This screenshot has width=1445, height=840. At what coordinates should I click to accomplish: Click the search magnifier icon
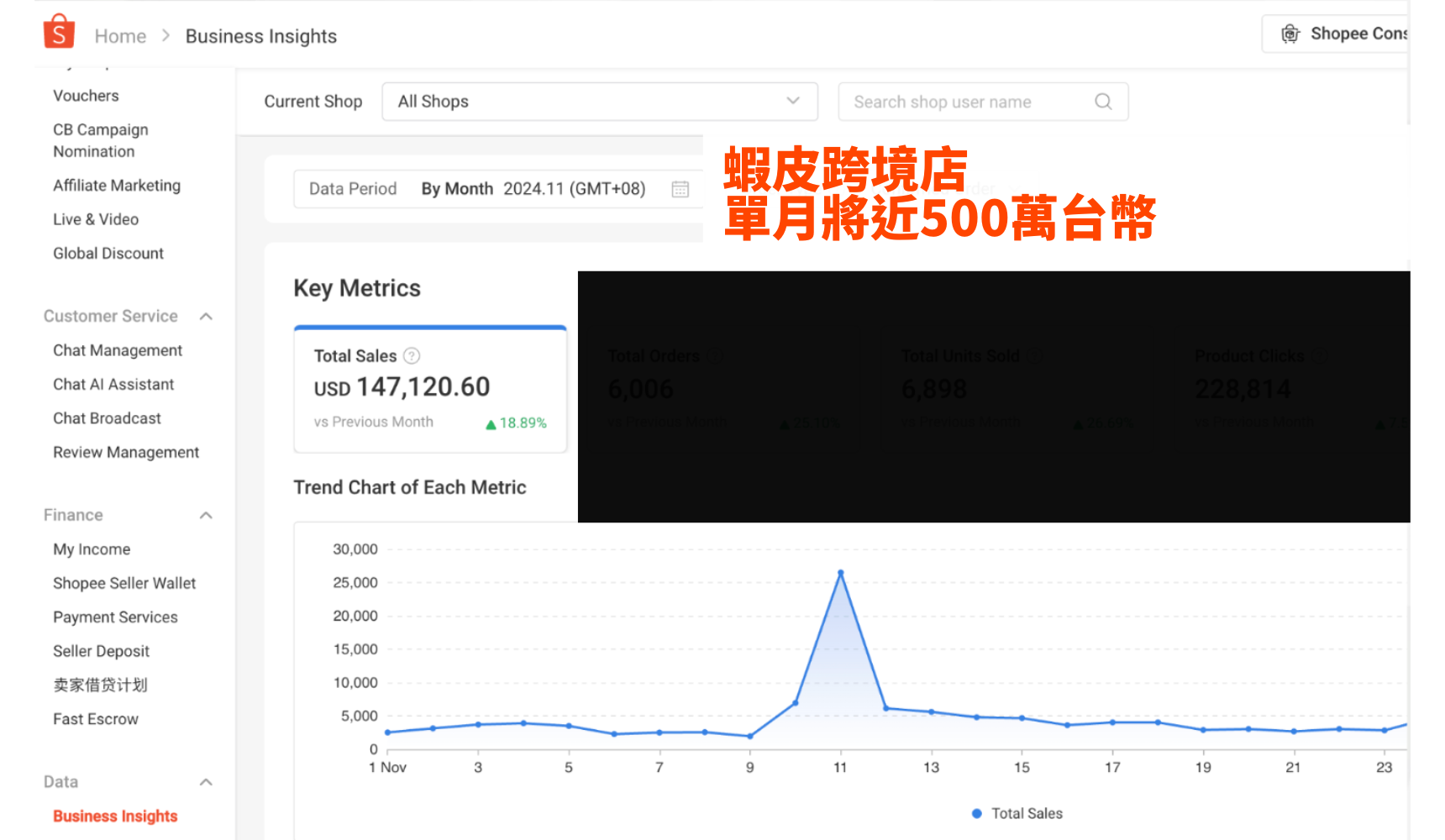1103,102
